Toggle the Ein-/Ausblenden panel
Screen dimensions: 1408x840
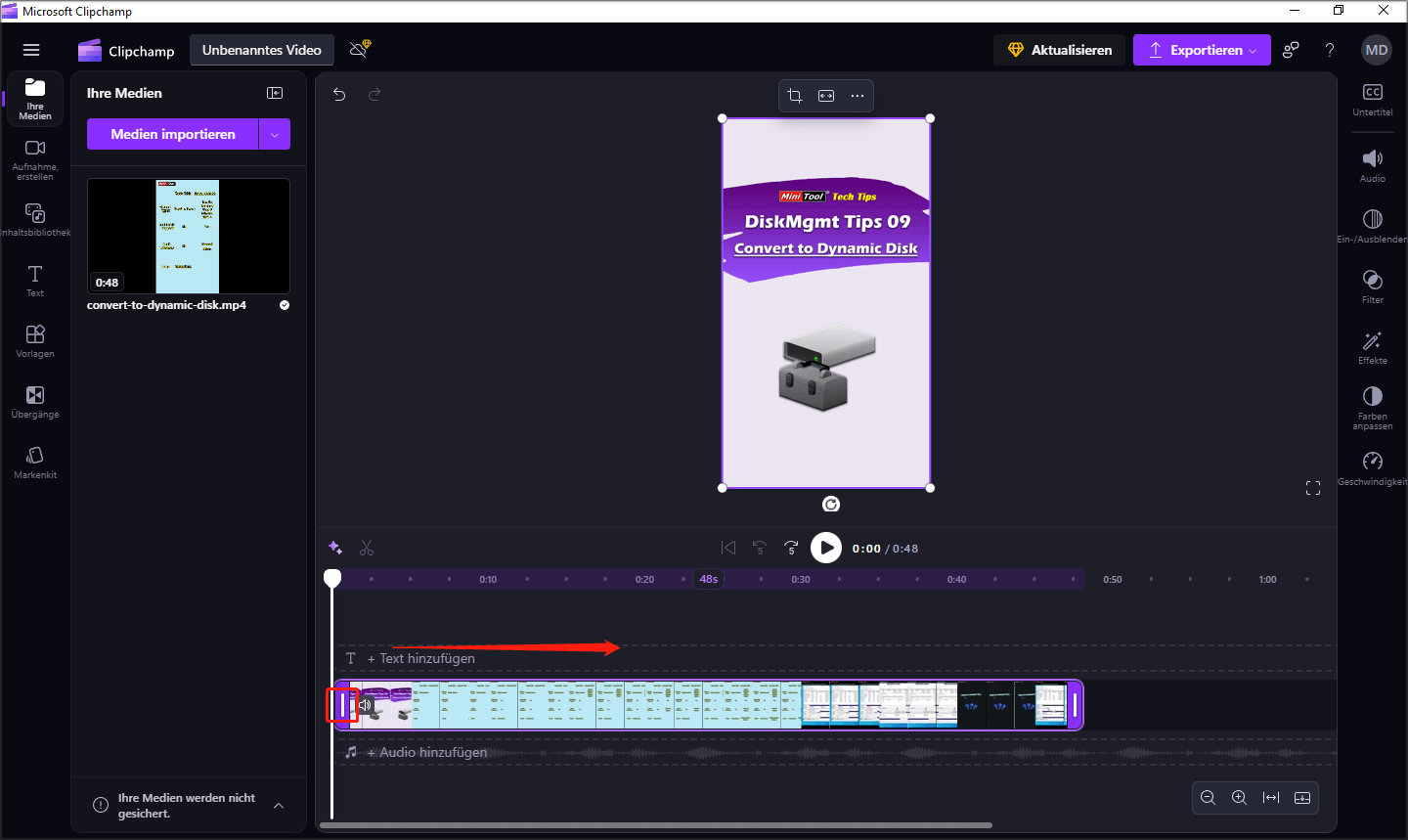(1372, 225)
